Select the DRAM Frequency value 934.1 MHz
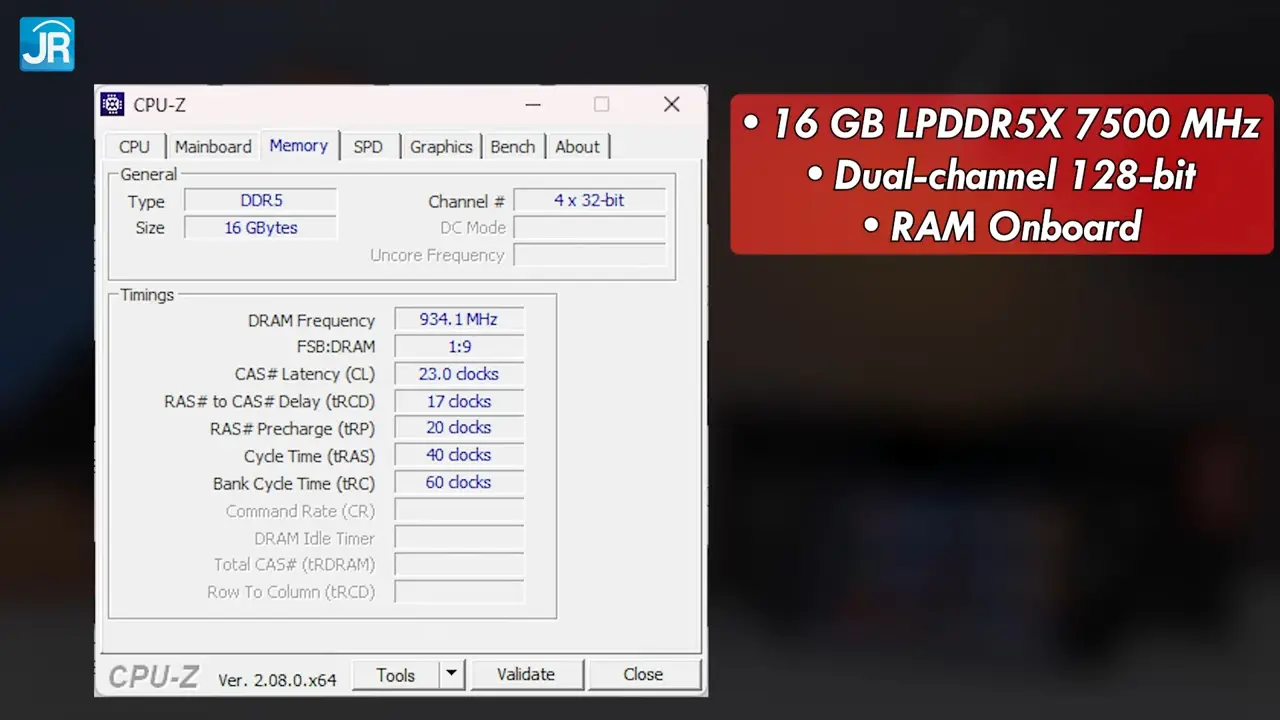The image size is (1280, 720). tap(459, 320)
